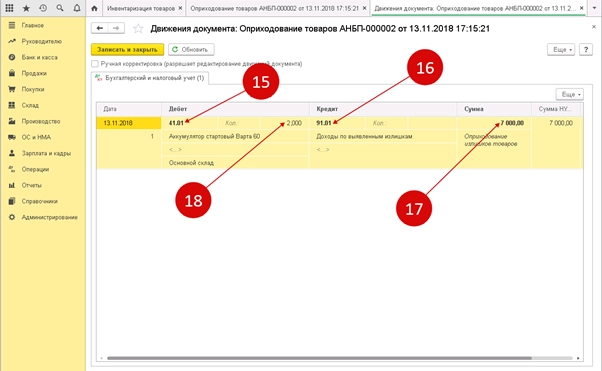
Task: Open Администрирование menu item
Action: click(x=50, y=217)
